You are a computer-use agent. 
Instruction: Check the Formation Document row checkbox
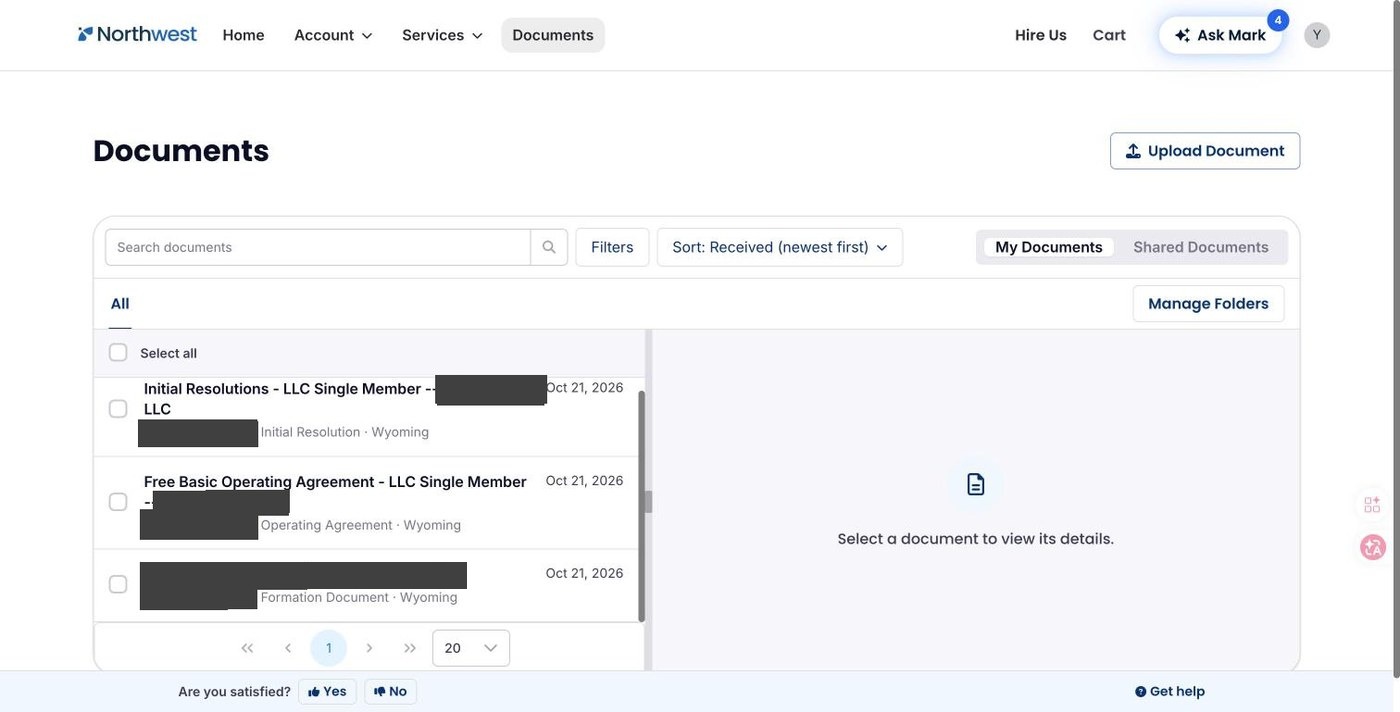click(x=118, y=584)
